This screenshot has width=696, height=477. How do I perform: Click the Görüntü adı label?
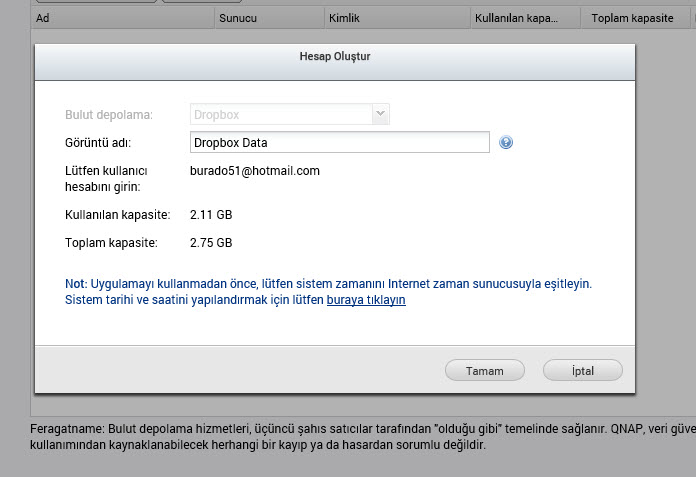click(x=98, y=143)
